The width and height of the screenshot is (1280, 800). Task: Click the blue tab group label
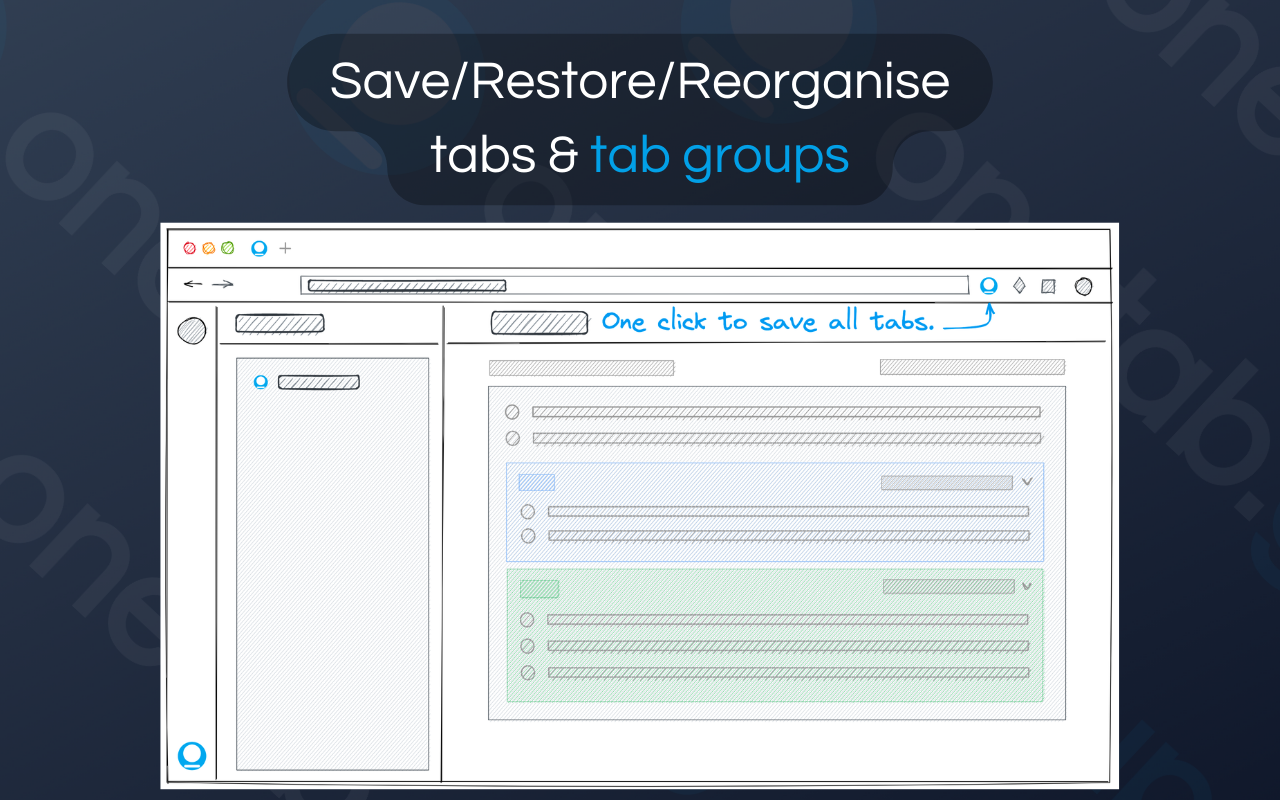click(x=536, y=482)
